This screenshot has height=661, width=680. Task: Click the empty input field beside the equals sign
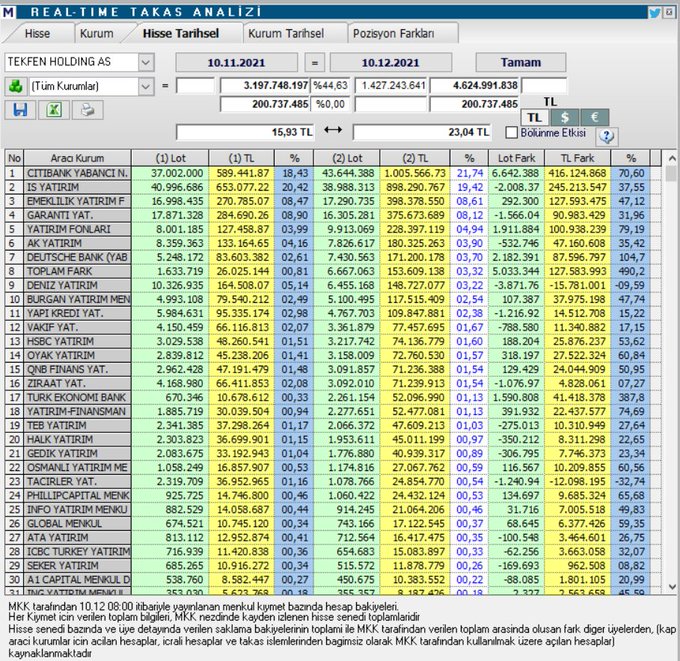tap(195, 86)
